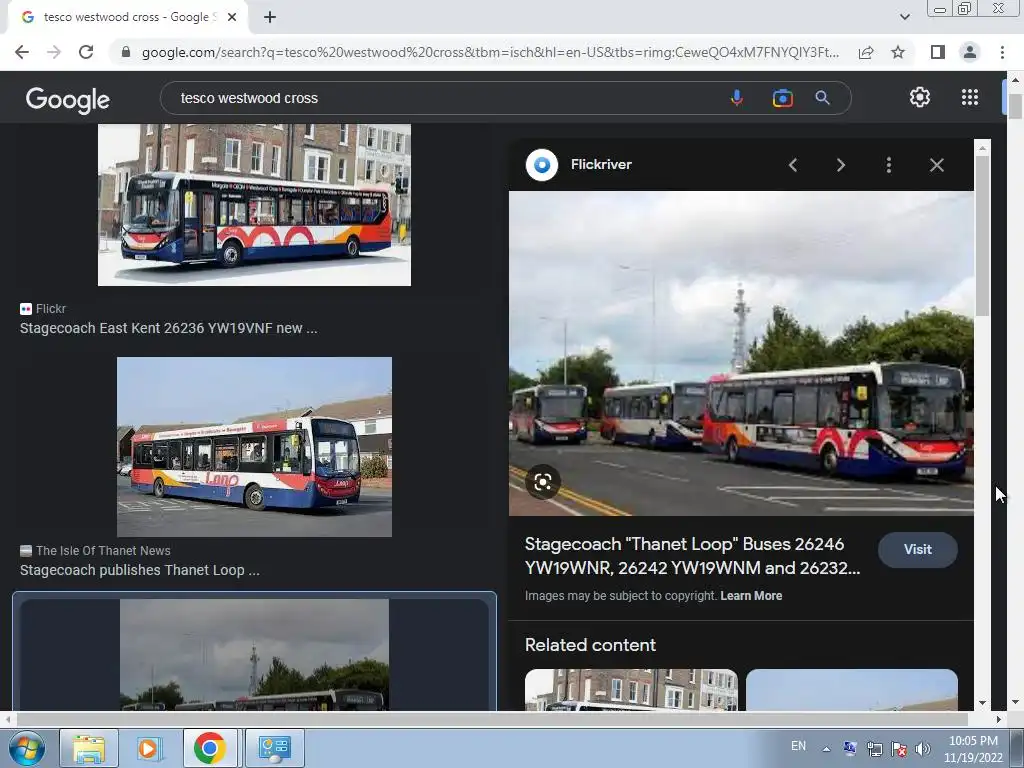Reload the current page
This screenshot has width=1024, height=768.
click(86, 52)
